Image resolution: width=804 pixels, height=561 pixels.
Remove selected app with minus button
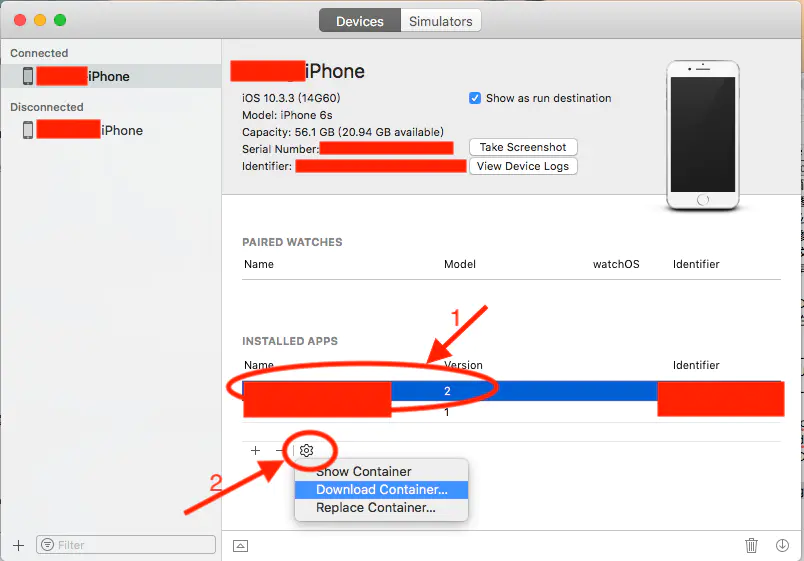click(x=279, y=450)
